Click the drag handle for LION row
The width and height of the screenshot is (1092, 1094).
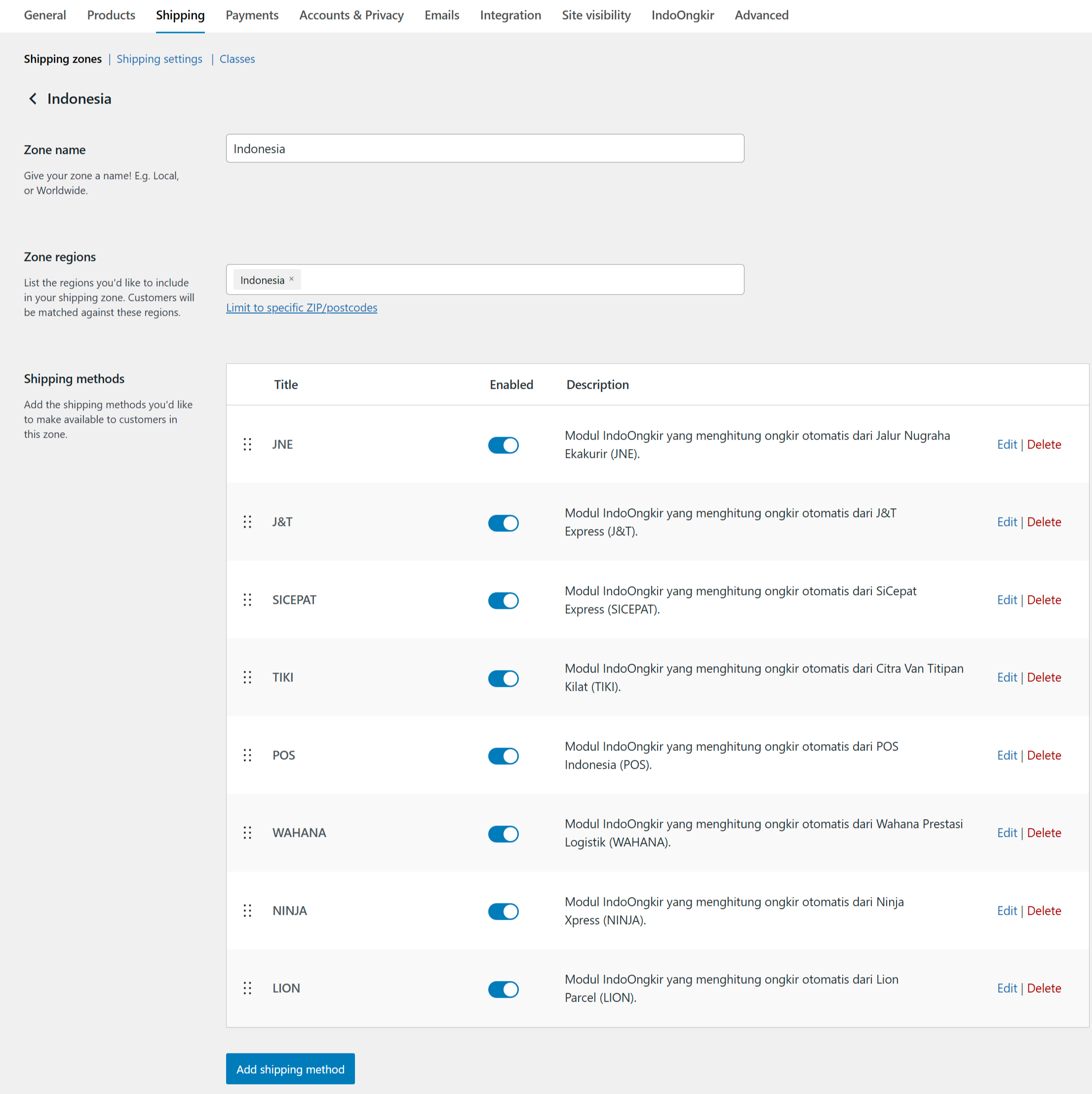pyautogui.click(x=247, y=988)
